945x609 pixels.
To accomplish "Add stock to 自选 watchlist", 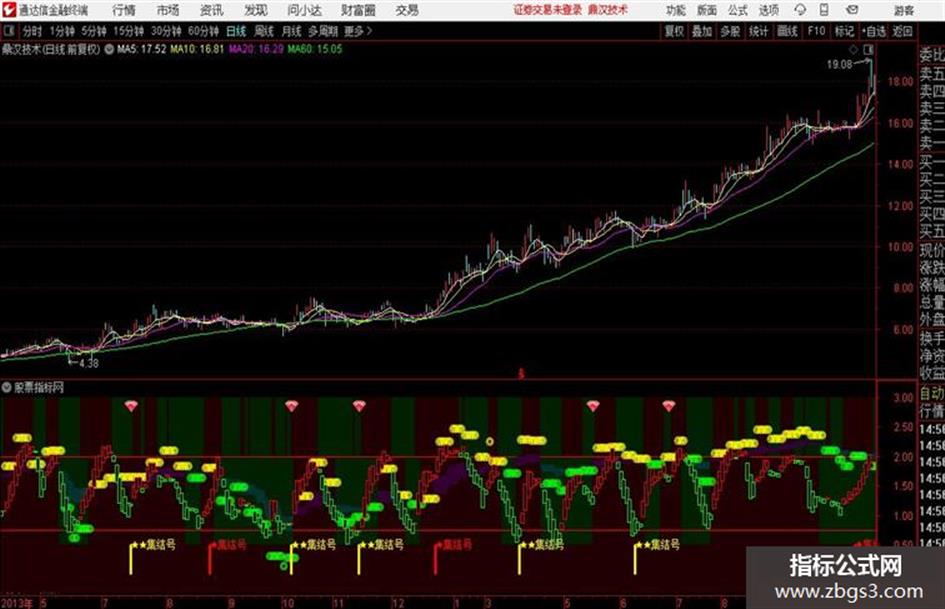I will pyautogui.click(x=874, y=31).
